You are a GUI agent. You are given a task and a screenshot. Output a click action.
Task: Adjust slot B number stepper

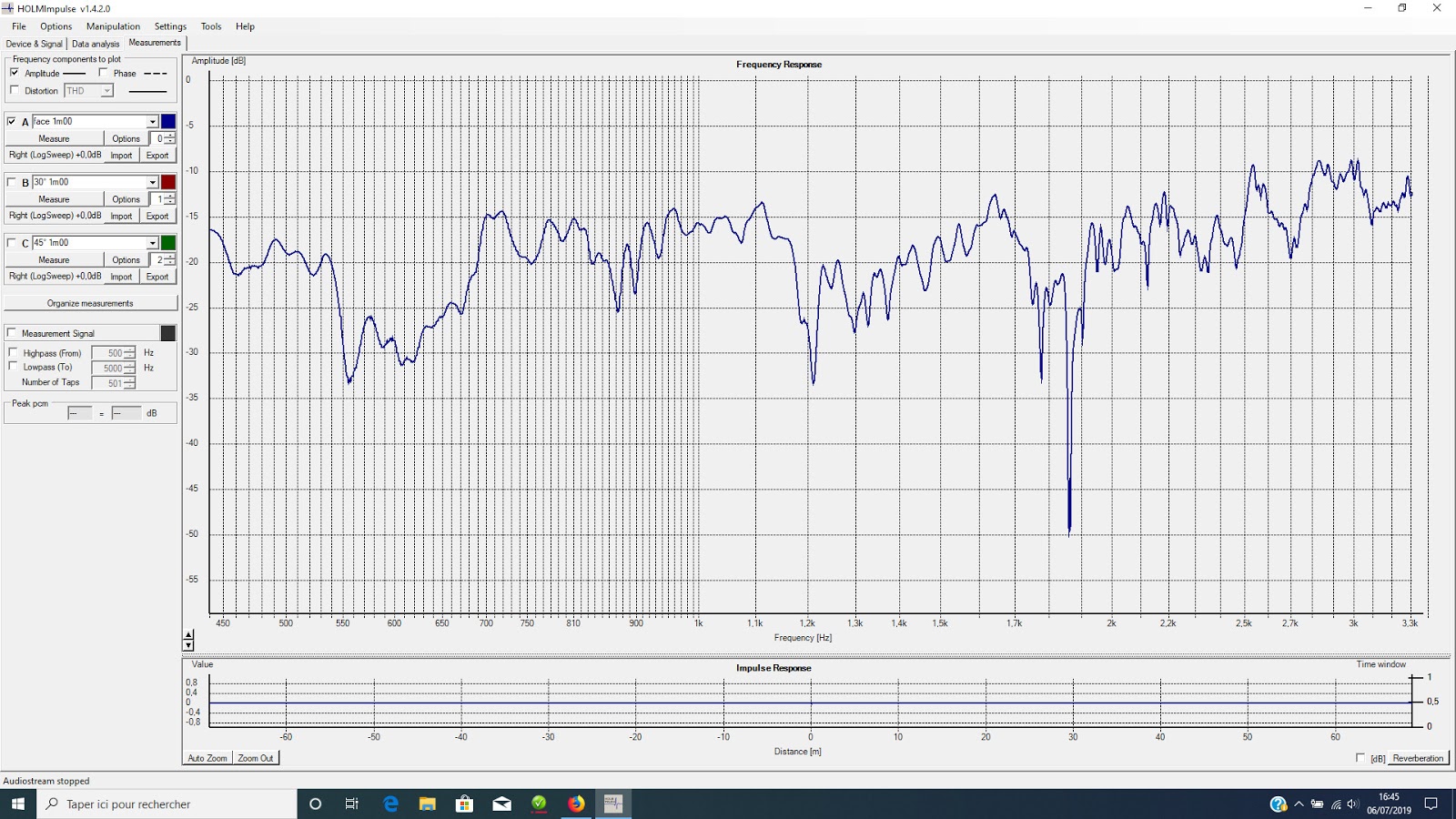tap(170, 199)
